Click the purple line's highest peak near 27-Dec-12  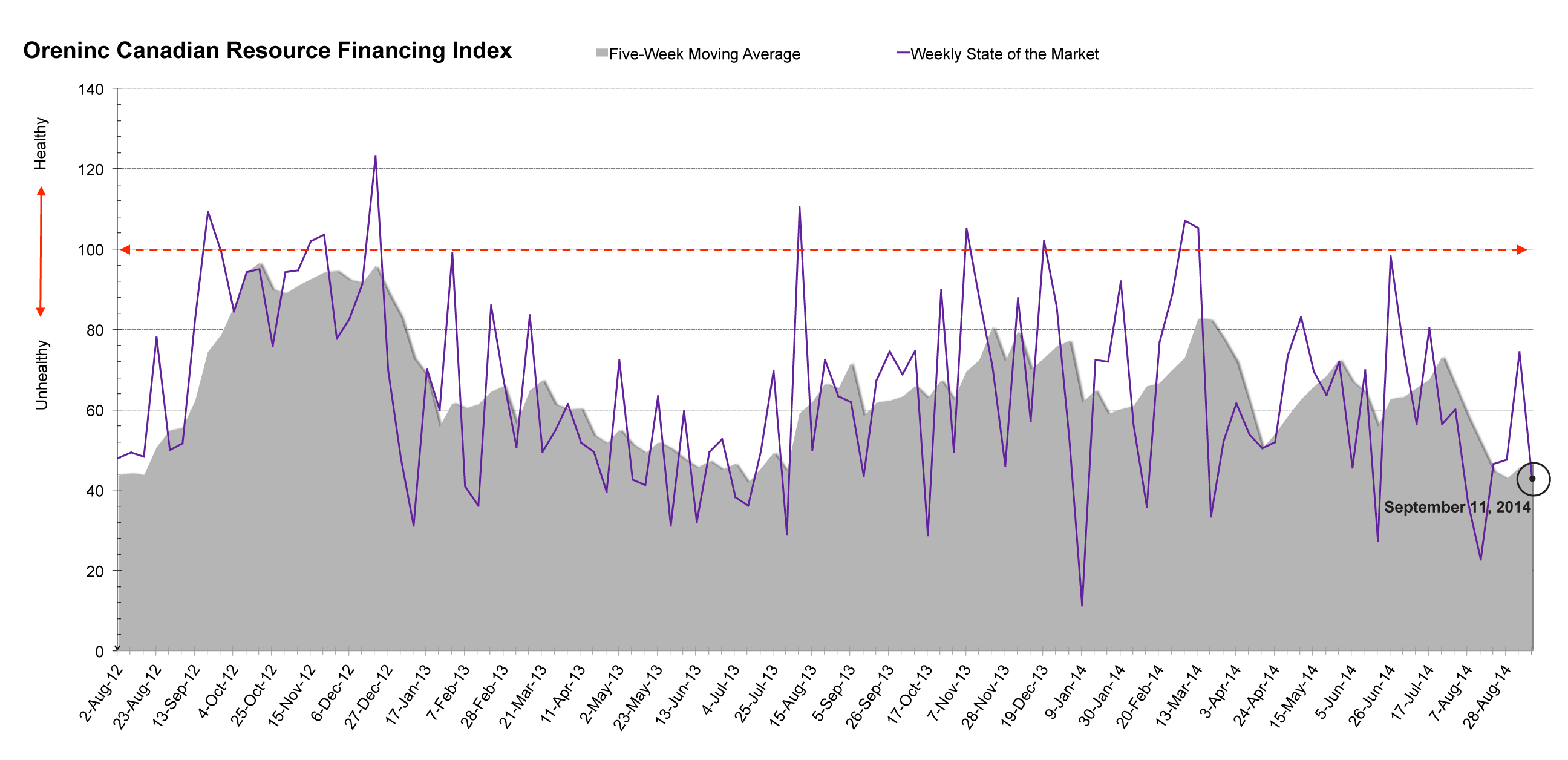coord(375,156)
